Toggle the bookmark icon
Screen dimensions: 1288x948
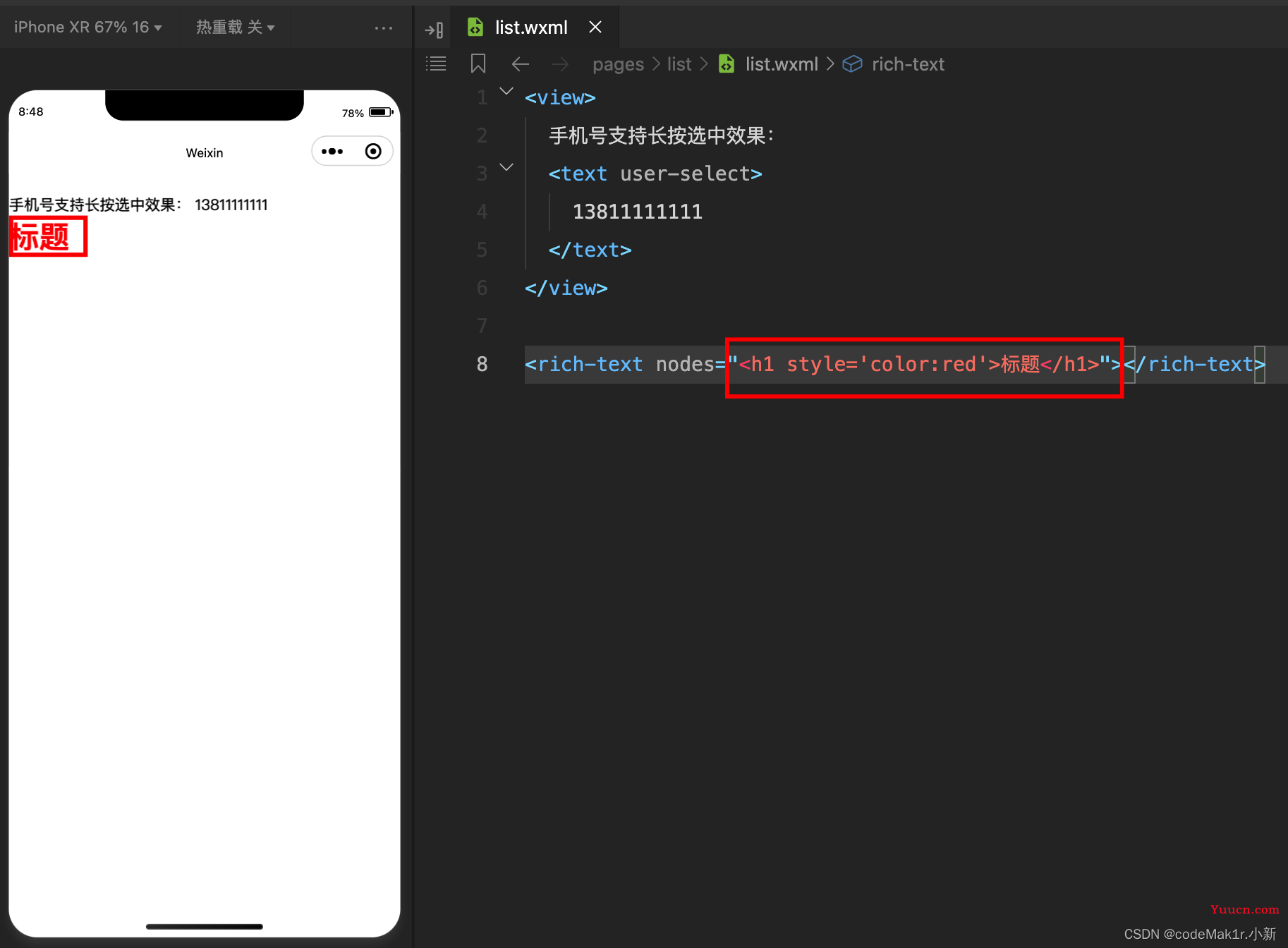pos(478,64)
